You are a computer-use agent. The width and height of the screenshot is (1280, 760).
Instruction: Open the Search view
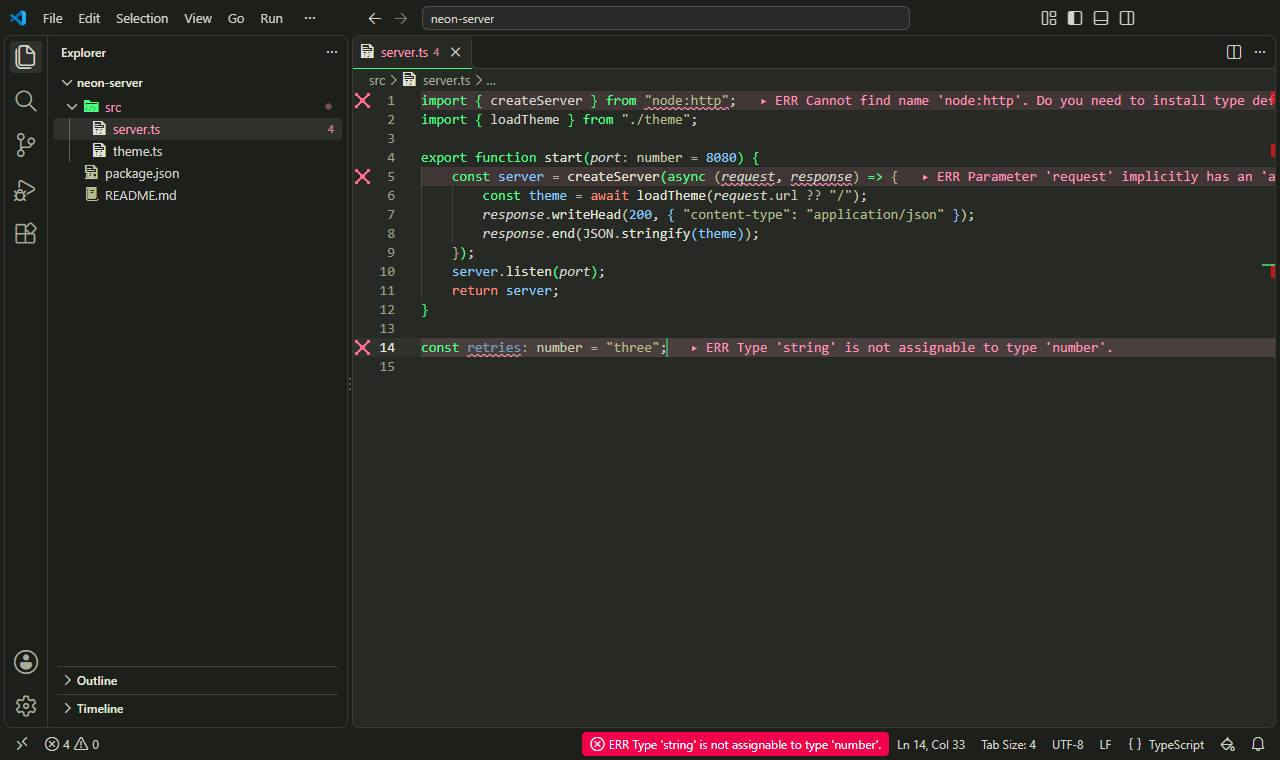pos(26,101)
